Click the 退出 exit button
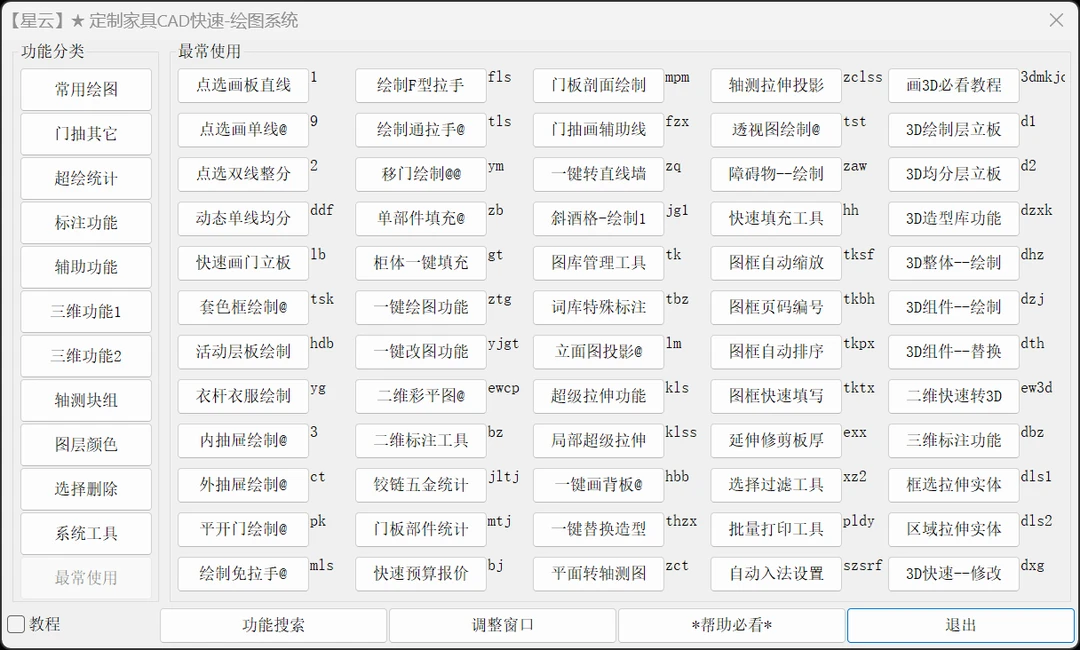Screen dimensions: 1080x650 click(962, 624)
